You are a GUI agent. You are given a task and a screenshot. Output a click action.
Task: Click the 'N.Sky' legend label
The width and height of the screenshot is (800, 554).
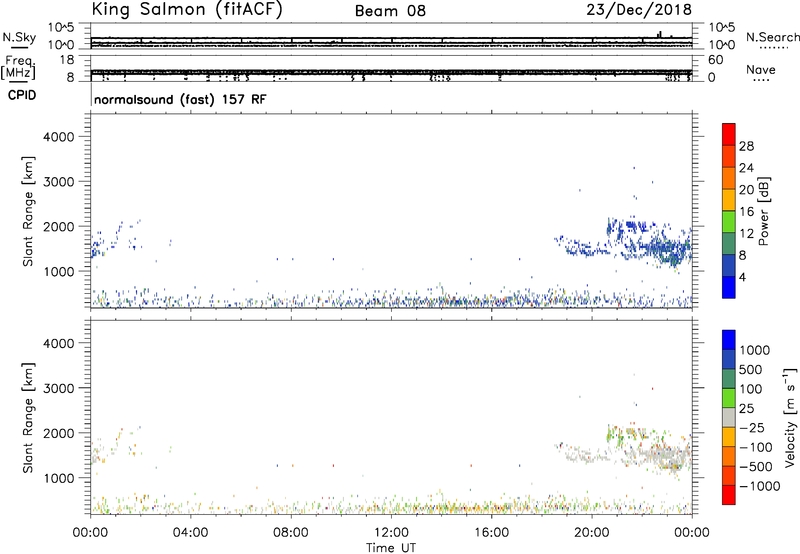point(19,37)
